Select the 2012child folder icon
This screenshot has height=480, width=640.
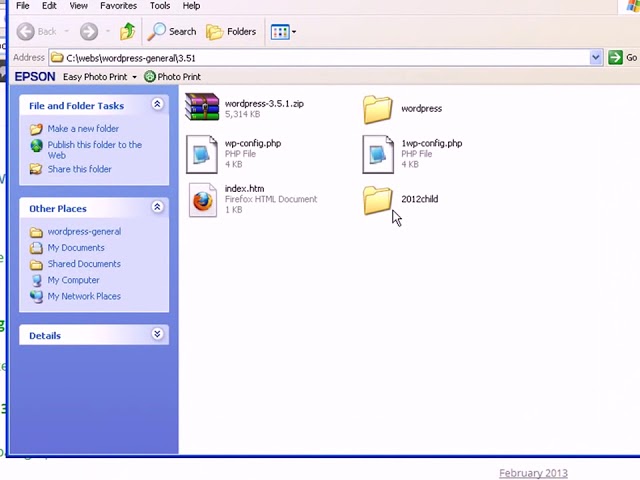378,200
